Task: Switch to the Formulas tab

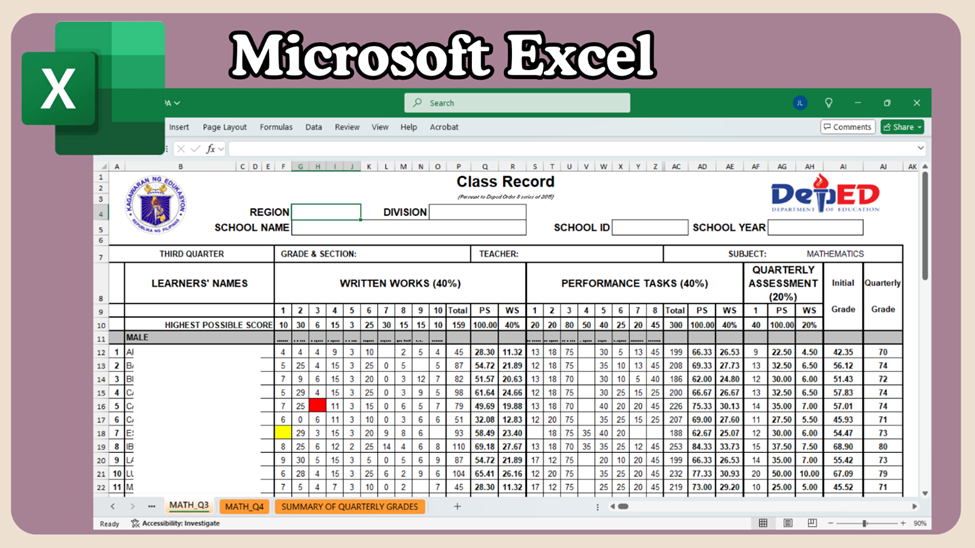Action: pos(276,127)
